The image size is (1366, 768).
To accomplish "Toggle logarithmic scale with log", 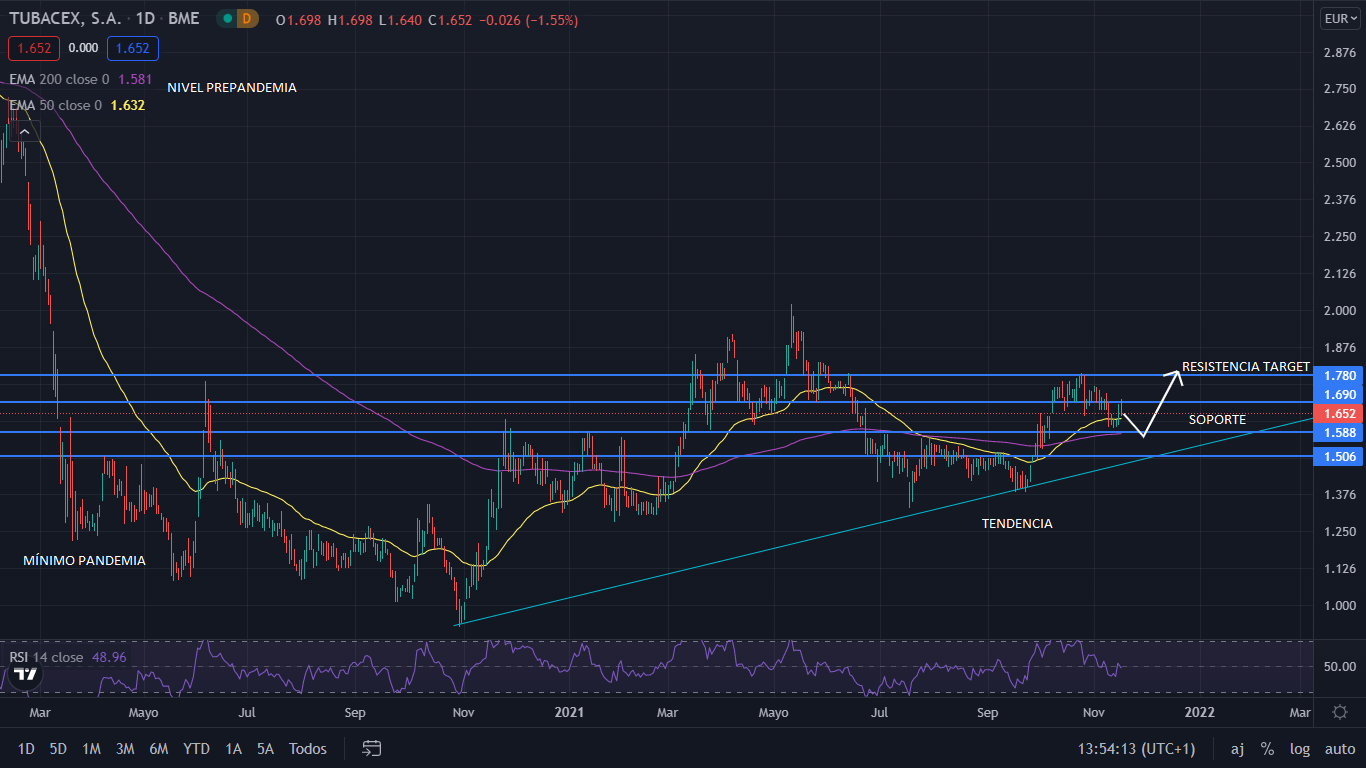I will click(1300, 748).
